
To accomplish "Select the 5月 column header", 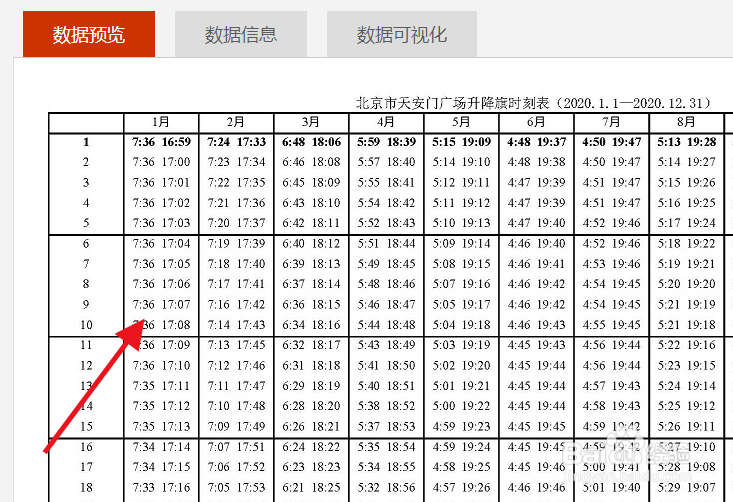I will (461, 122).
